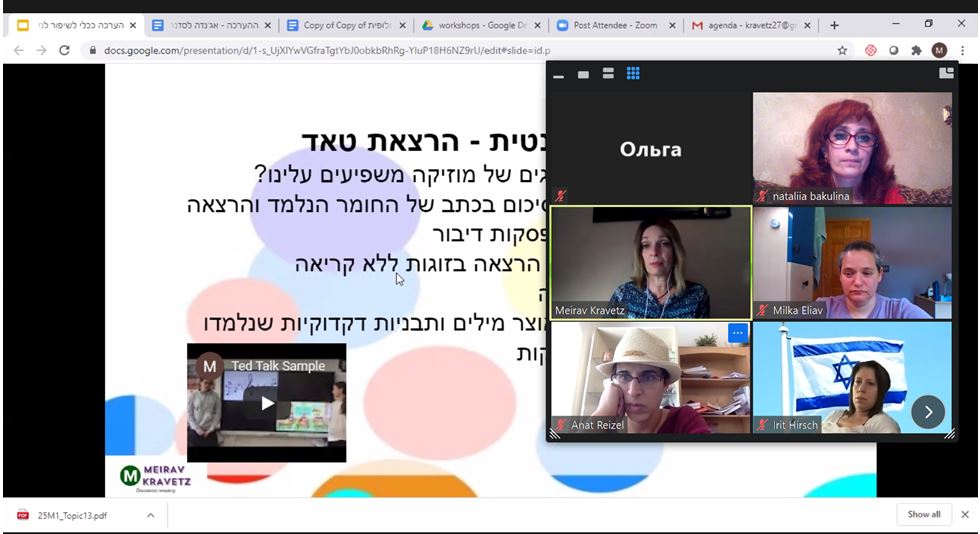Click Show all downloads button
980x534 pixels.
click(924, 515)
